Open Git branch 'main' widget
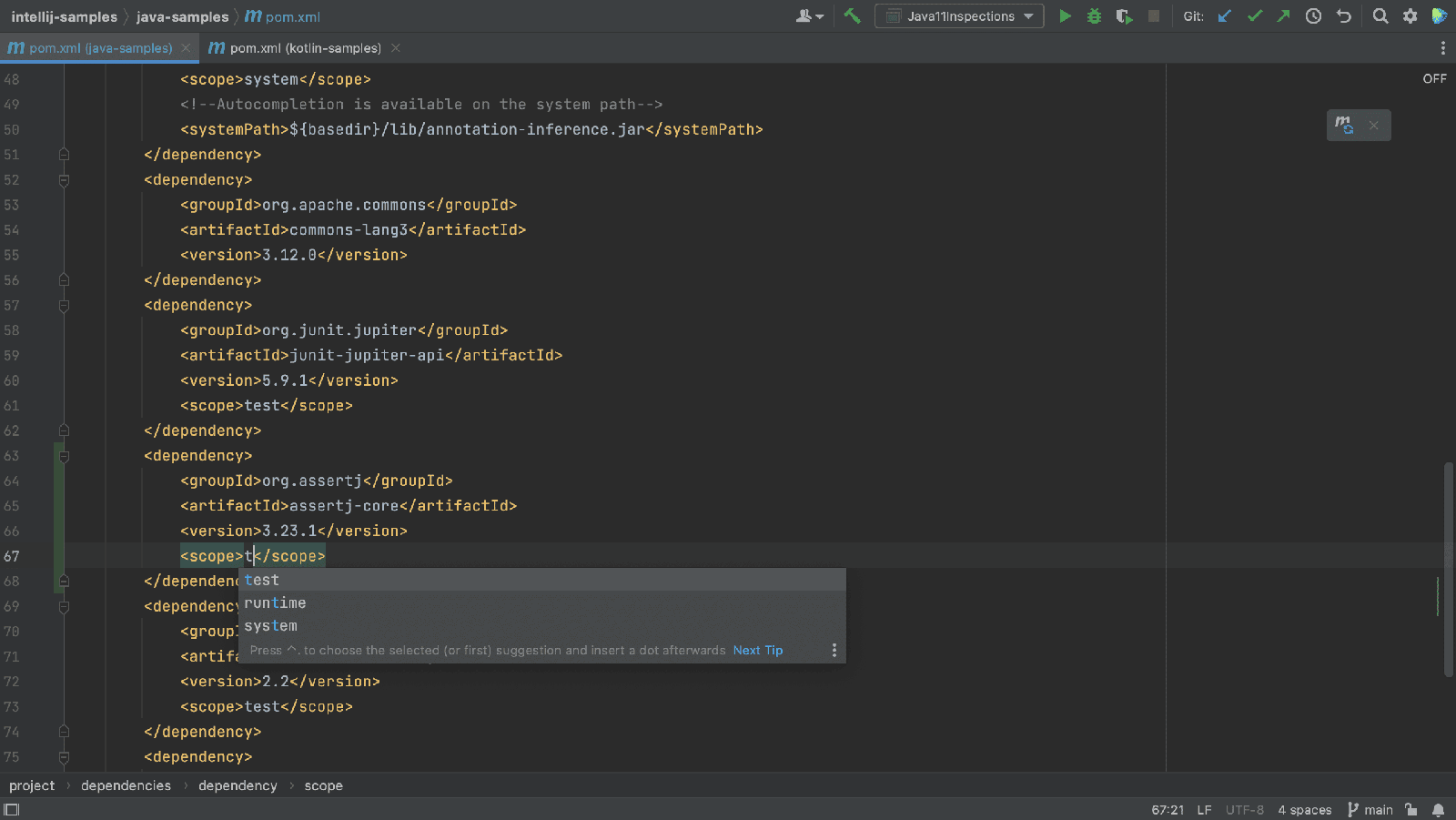 (1370, 810)
